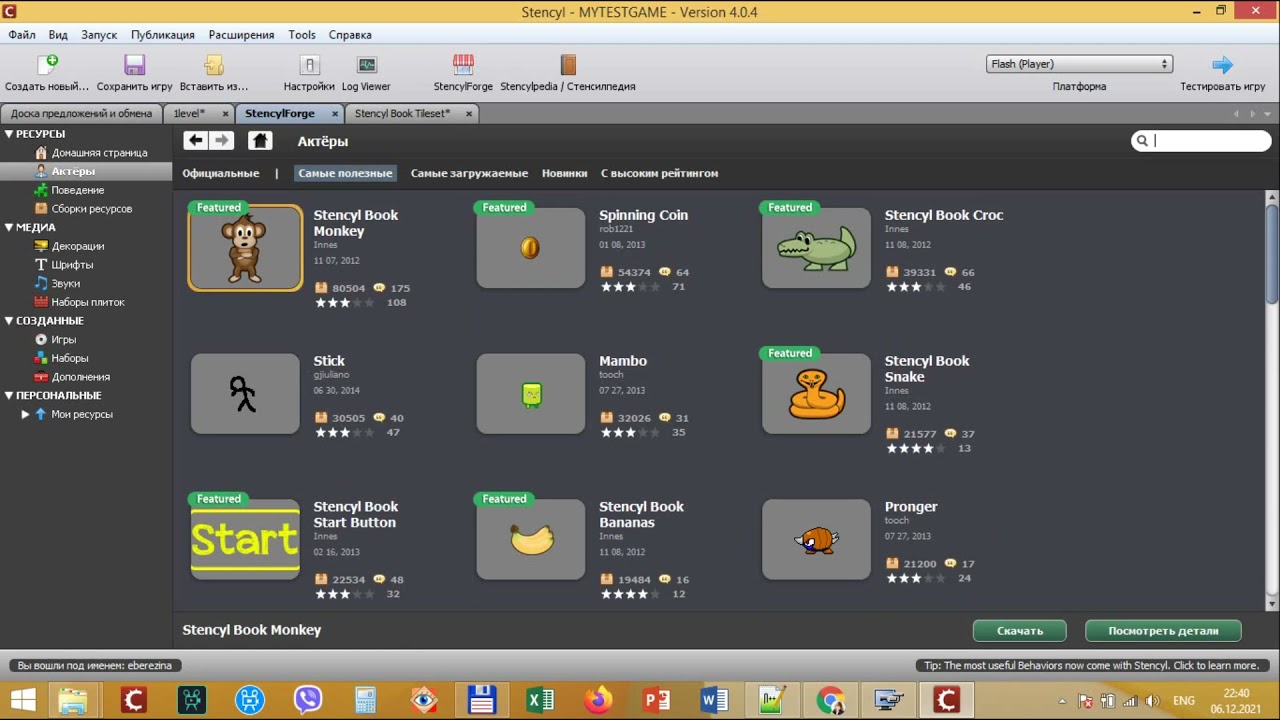Screen dimensions: 1280x720
Task: Select the Самые полезные filter
Action: [345, 173]
